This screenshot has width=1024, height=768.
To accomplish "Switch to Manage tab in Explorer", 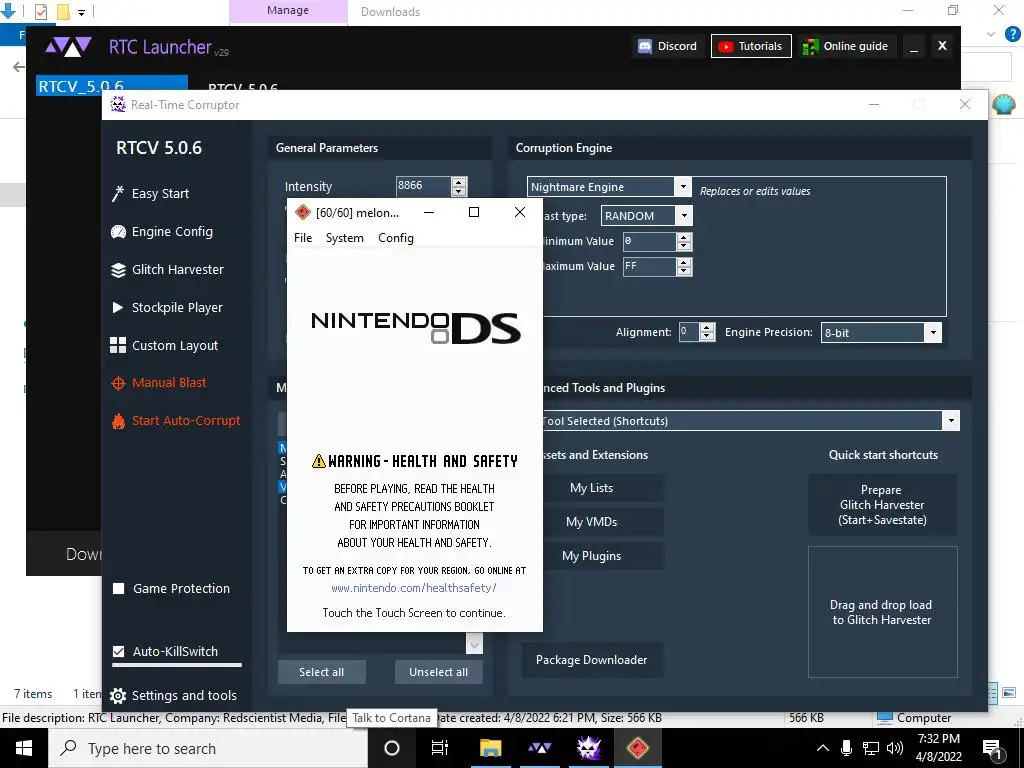I will (x=288, y=11).
